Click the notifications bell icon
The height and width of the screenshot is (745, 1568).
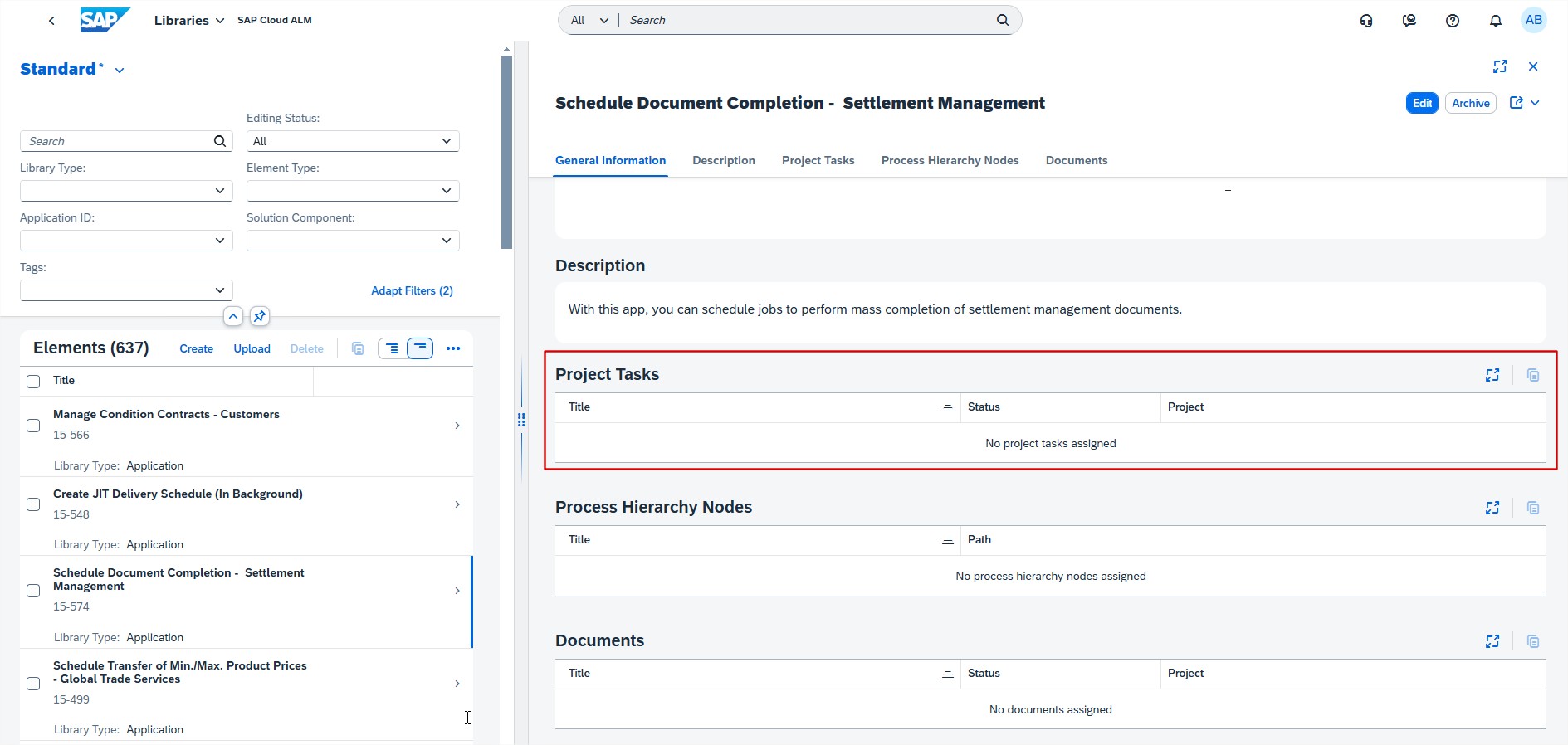tap(1495, 21)
